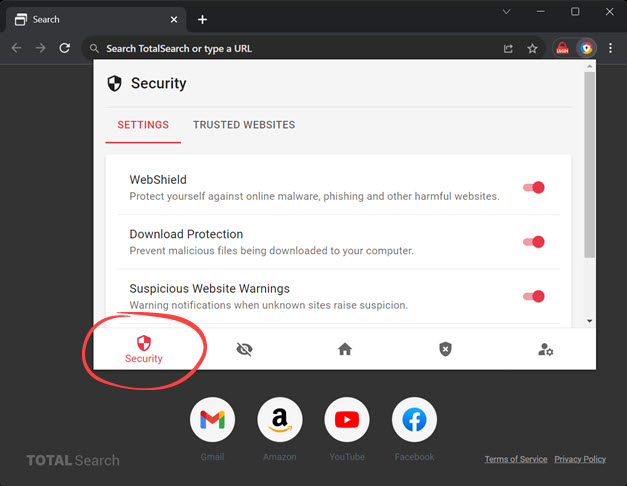Image resolution: width=627 pixels, height=486 pixels.
Task: Bookmark this page with the star icon
Action: pos(532,48)
